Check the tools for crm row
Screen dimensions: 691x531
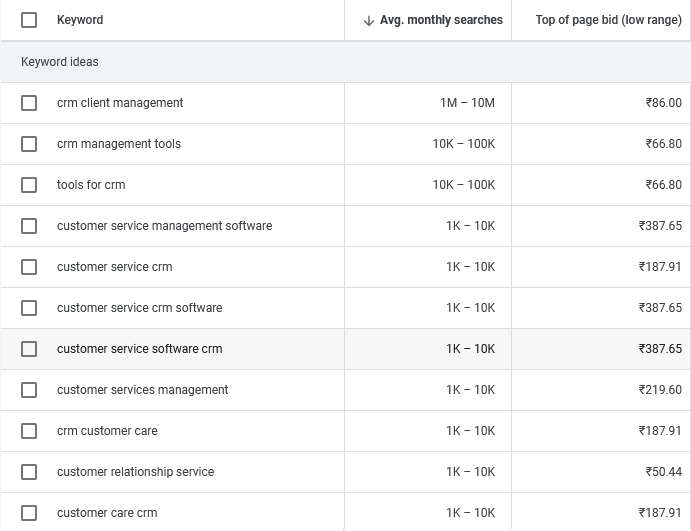29,185
